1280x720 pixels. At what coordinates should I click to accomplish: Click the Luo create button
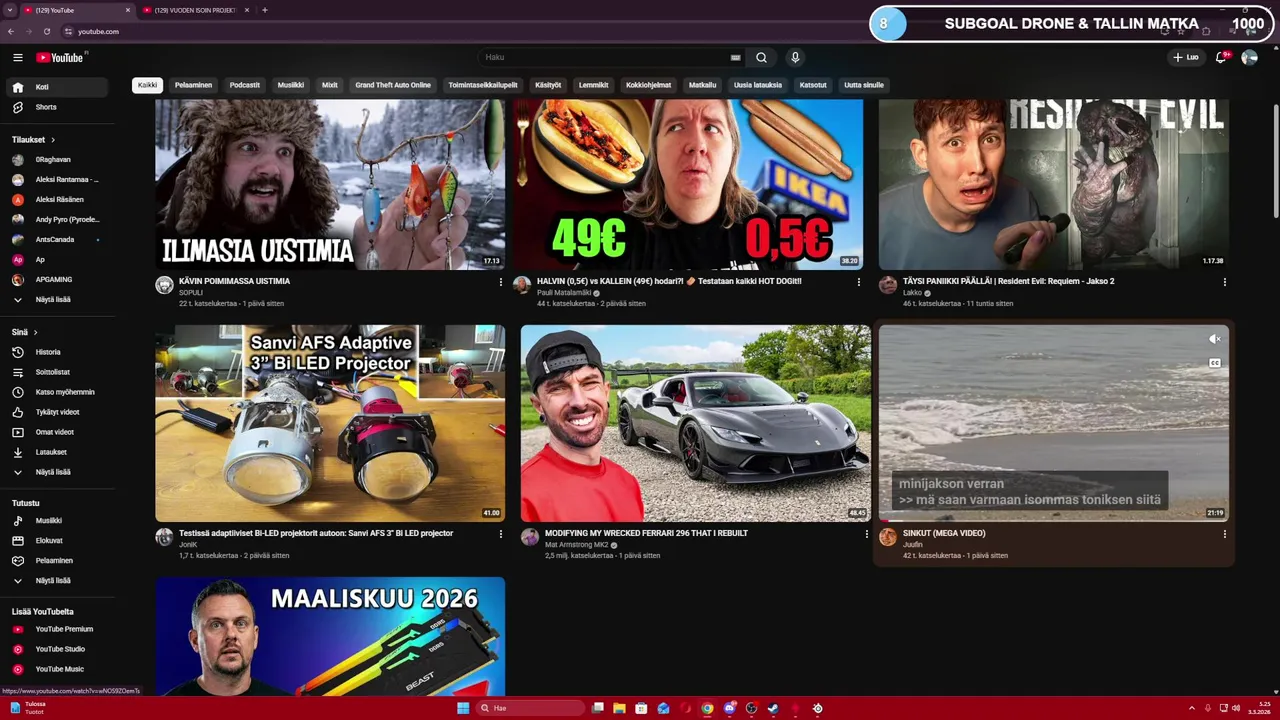(x=1186, y=57)
